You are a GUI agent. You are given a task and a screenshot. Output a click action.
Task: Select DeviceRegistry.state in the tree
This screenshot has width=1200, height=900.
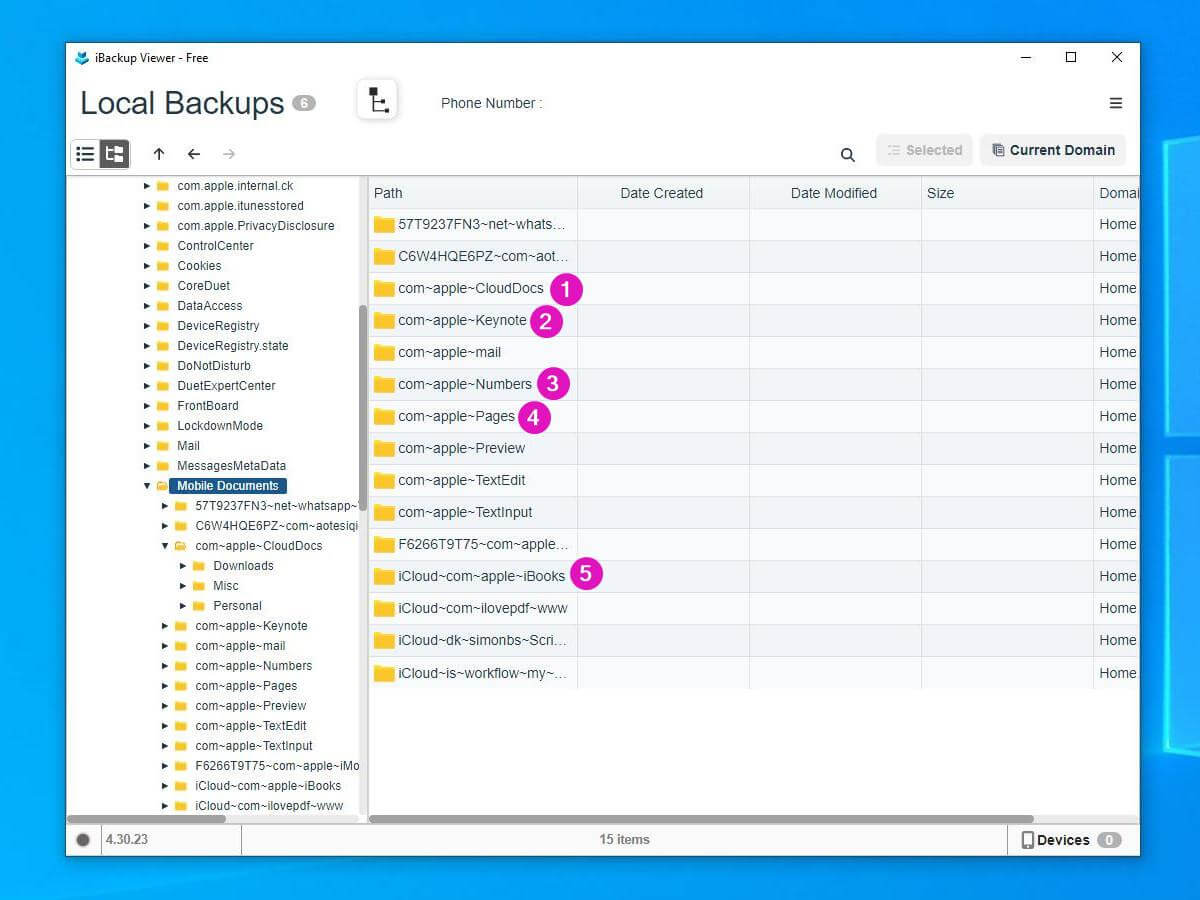[233, 346]
